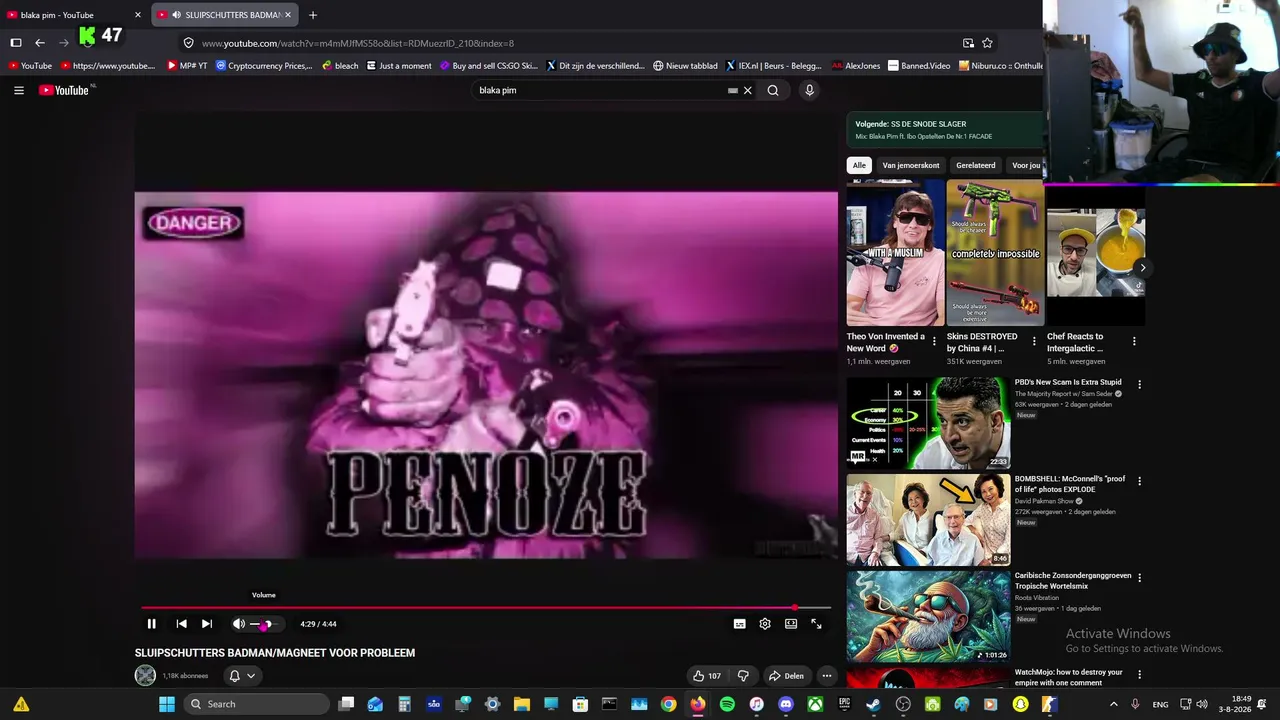View site info shield in address bar
Screen dimensions: 1280x720
tap(188, 43)
